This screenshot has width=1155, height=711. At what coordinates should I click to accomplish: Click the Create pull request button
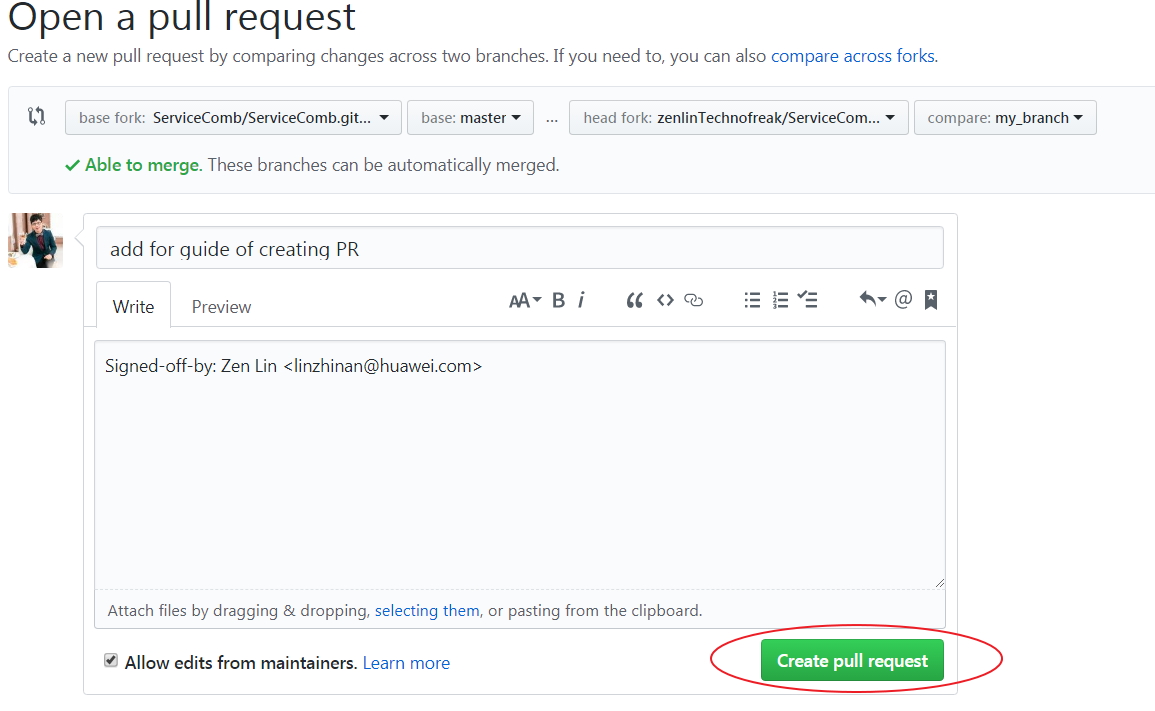tap(852, 661)
